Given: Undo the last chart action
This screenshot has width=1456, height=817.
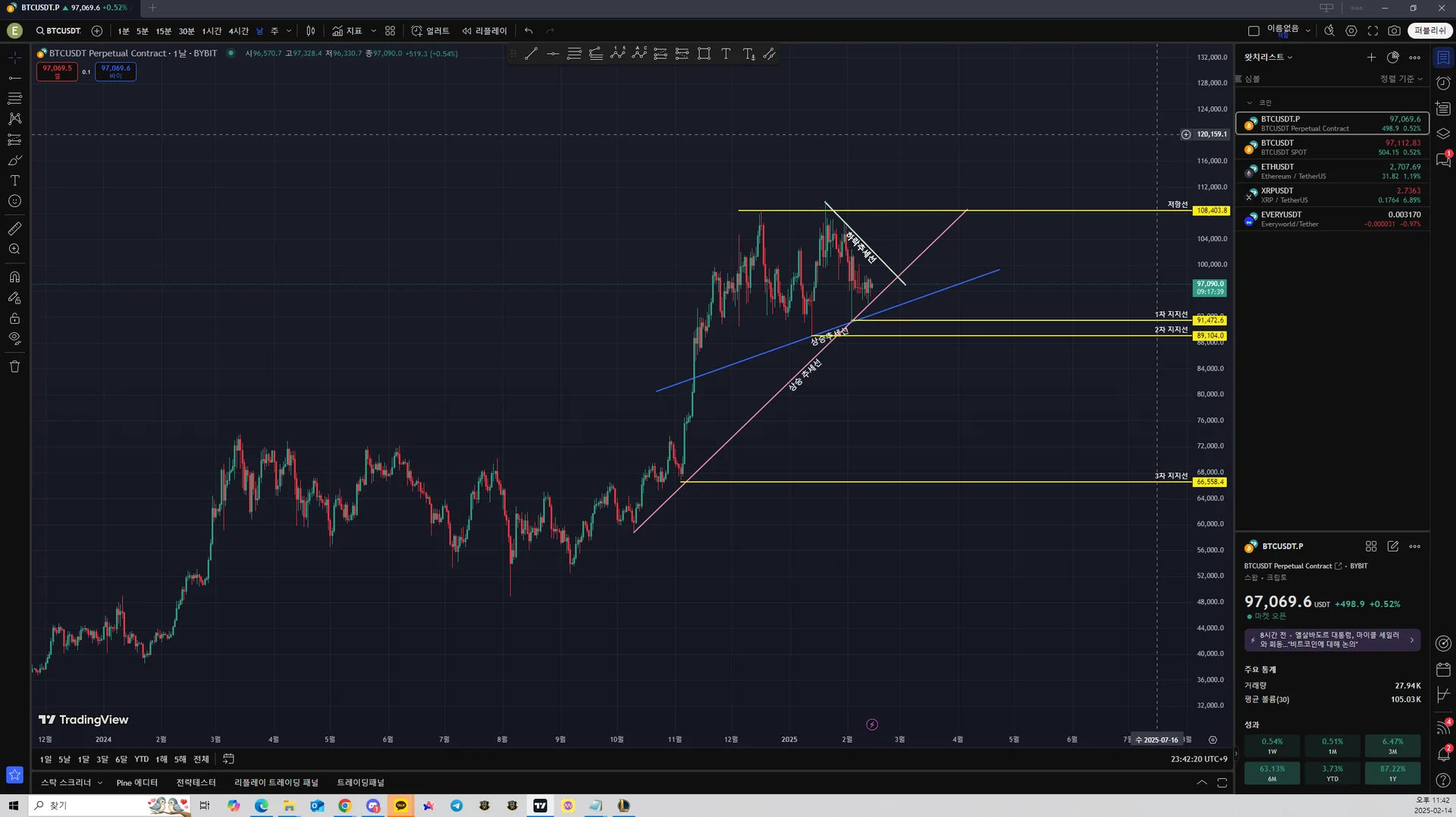Looking at the screenshot, I should [x=529, y=31].
